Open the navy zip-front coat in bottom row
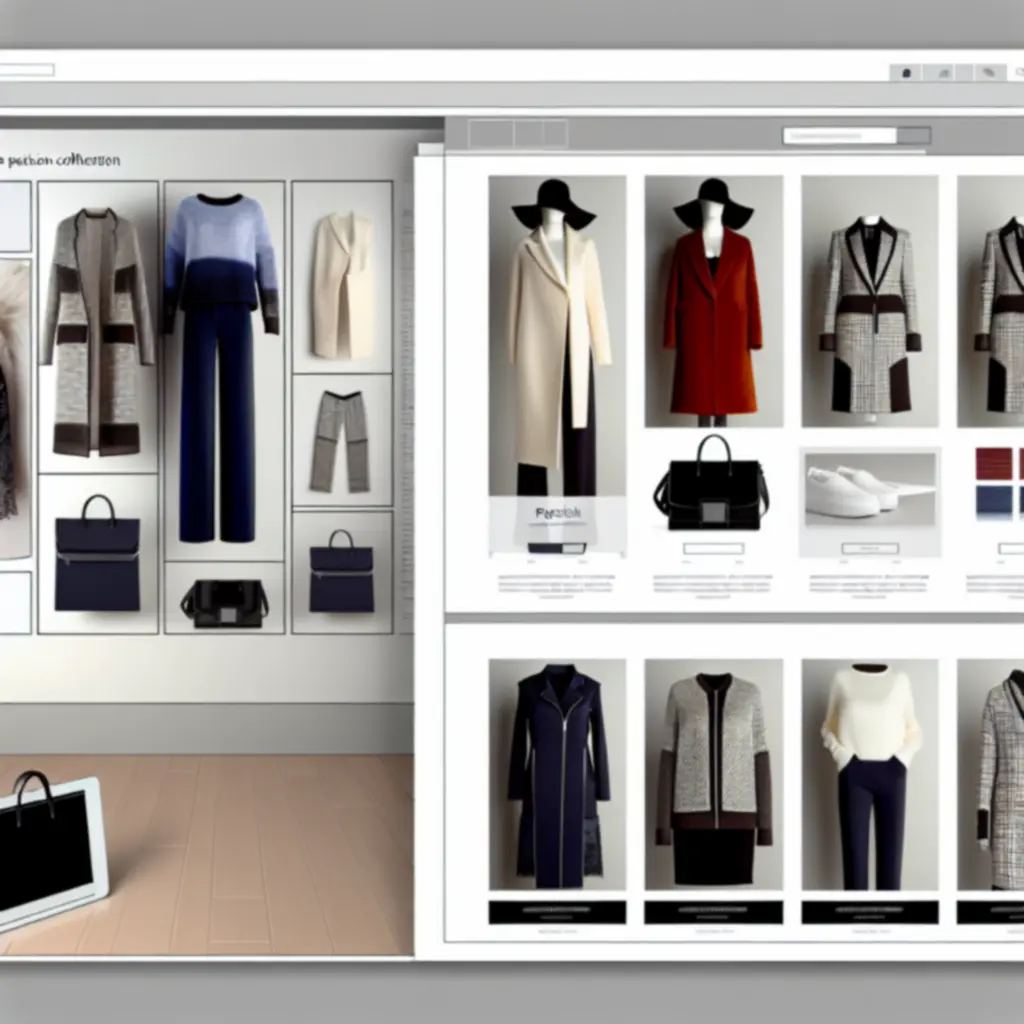The height and width of the screenshot is (1024, 1024). 557,773
